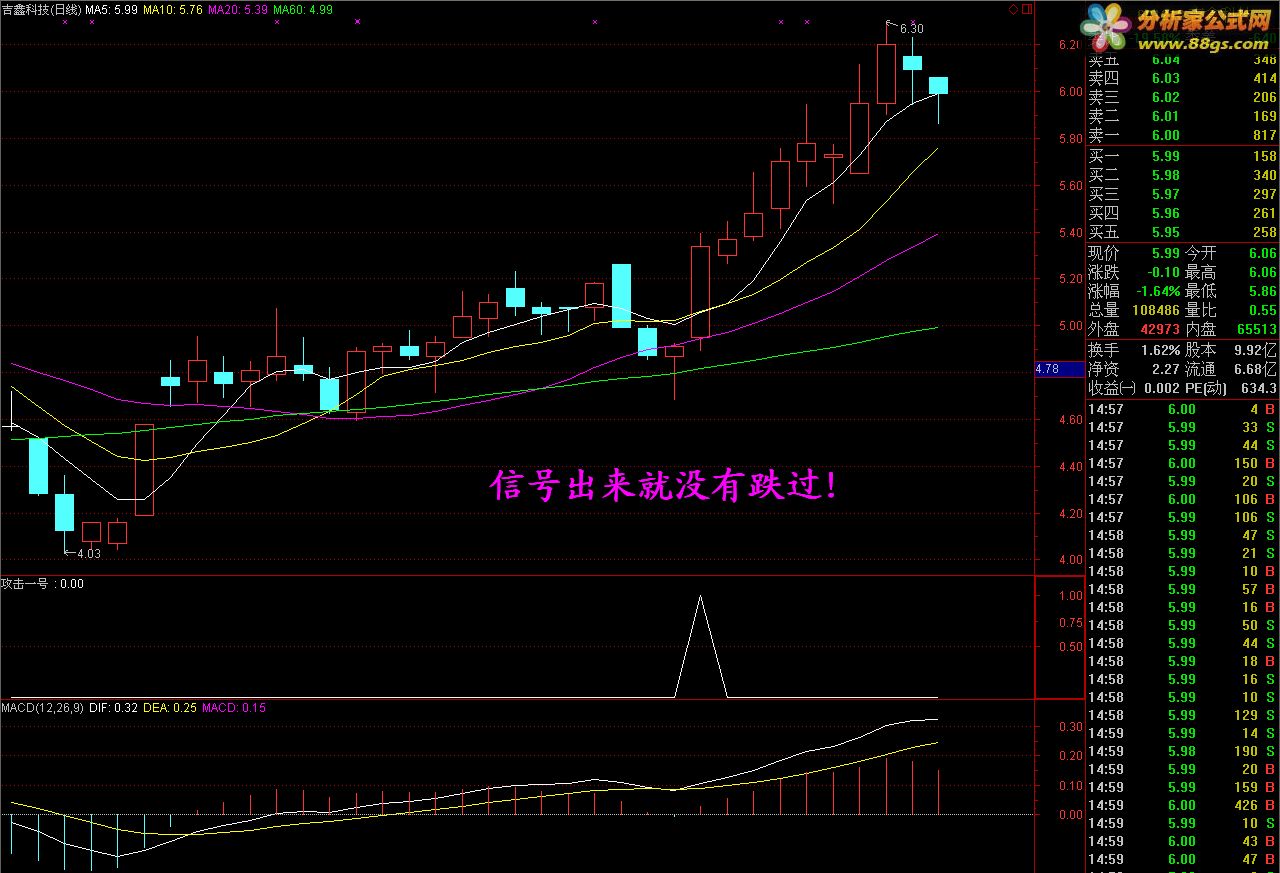
Task: Click the PE(动) 634.3 value
Action: pyautogui.click(x=1257, y=388)
